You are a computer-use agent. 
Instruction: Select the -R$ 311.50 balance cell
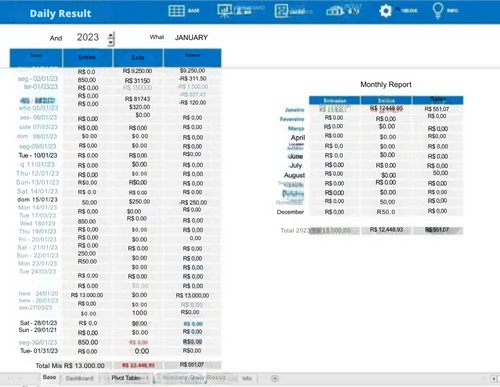coord(193,79)
